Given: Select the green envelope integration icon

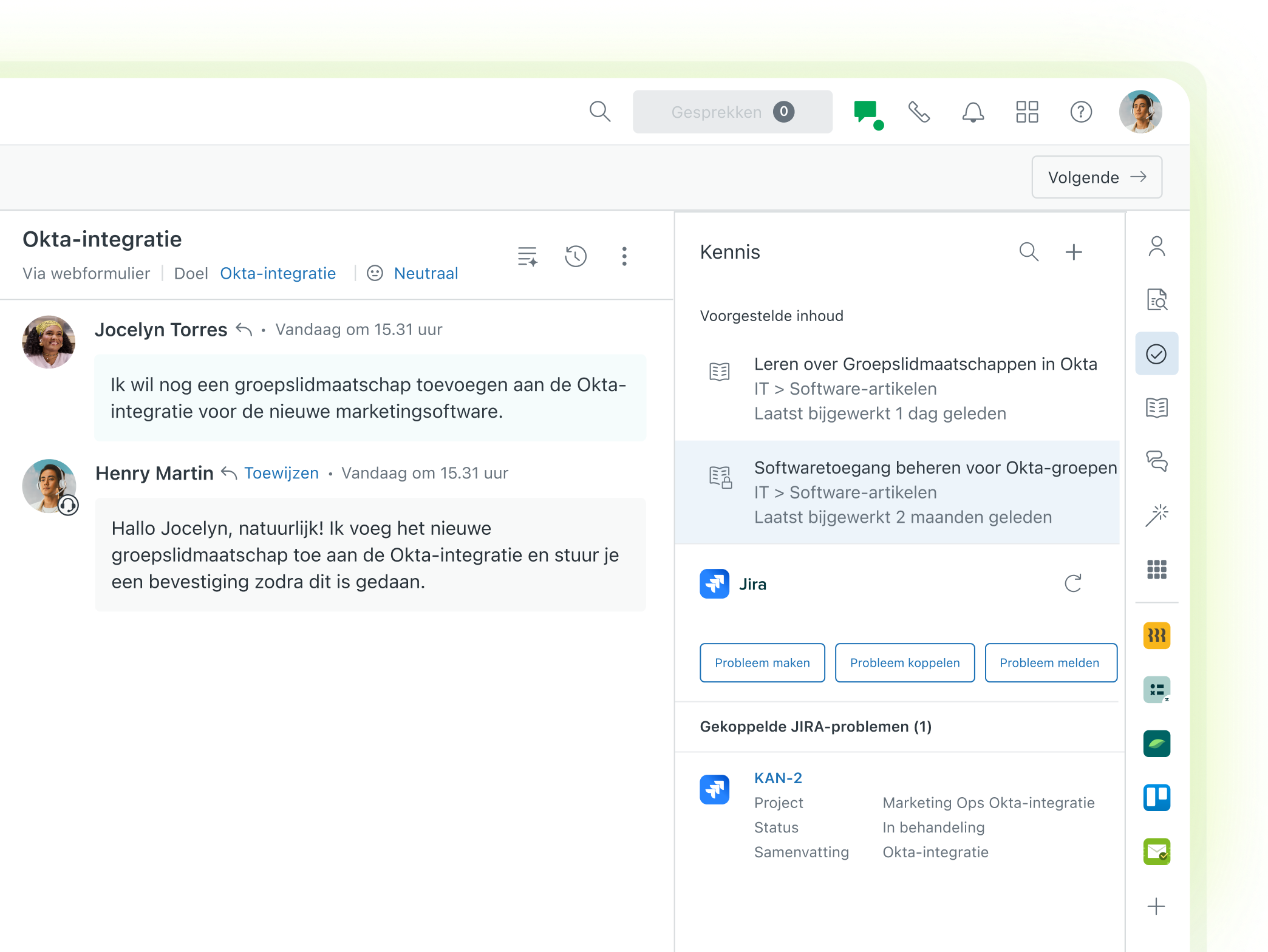Looking at the screenshot, I should tap(1157, 852).
